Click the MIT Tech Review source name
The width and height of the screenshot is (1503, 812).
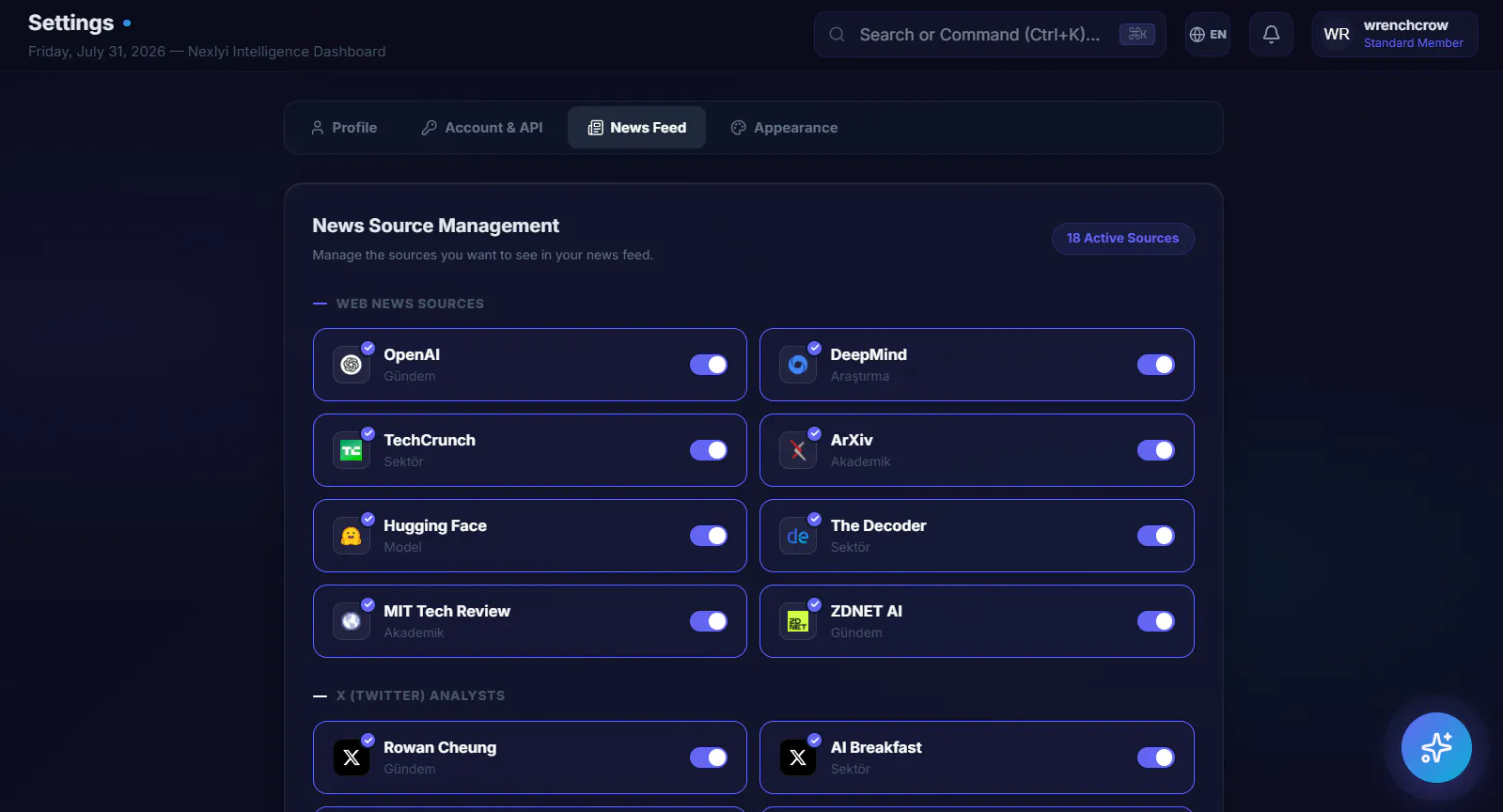tap(446, 611)
